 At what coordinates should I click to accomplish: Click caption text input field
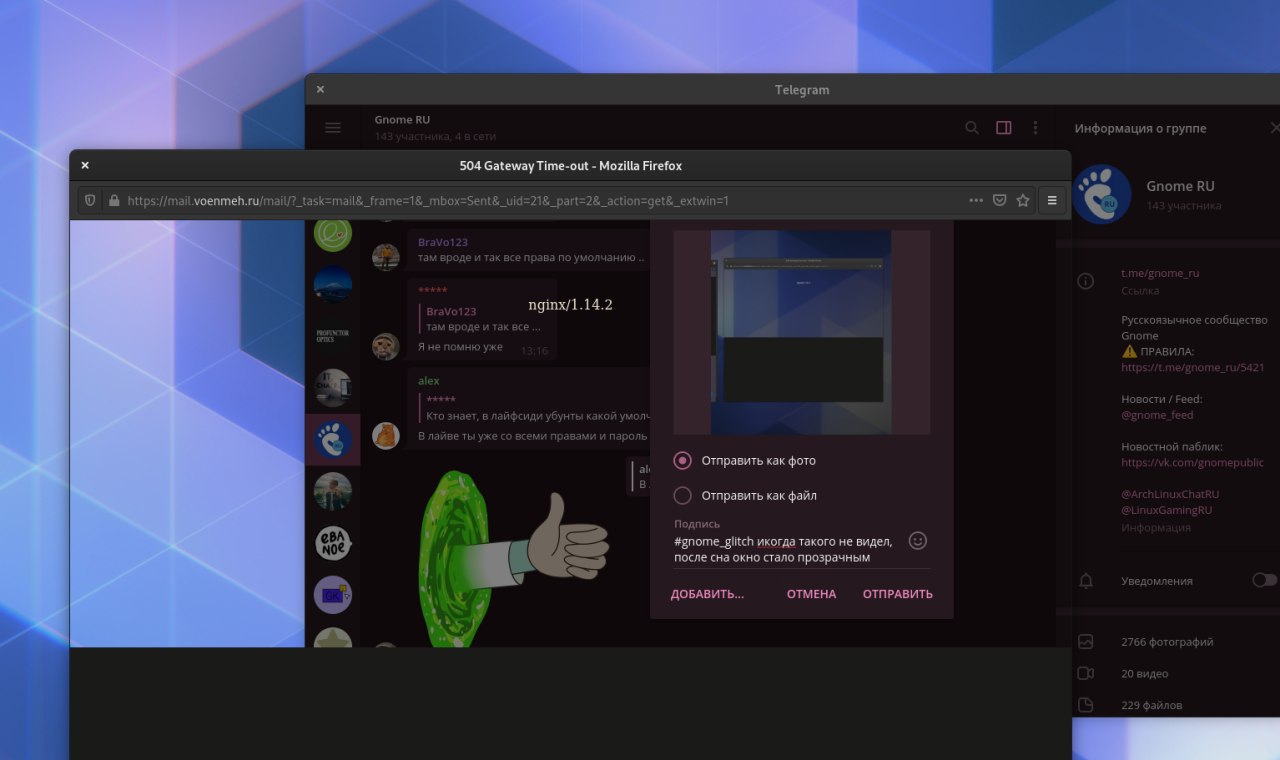click(788, 549)
